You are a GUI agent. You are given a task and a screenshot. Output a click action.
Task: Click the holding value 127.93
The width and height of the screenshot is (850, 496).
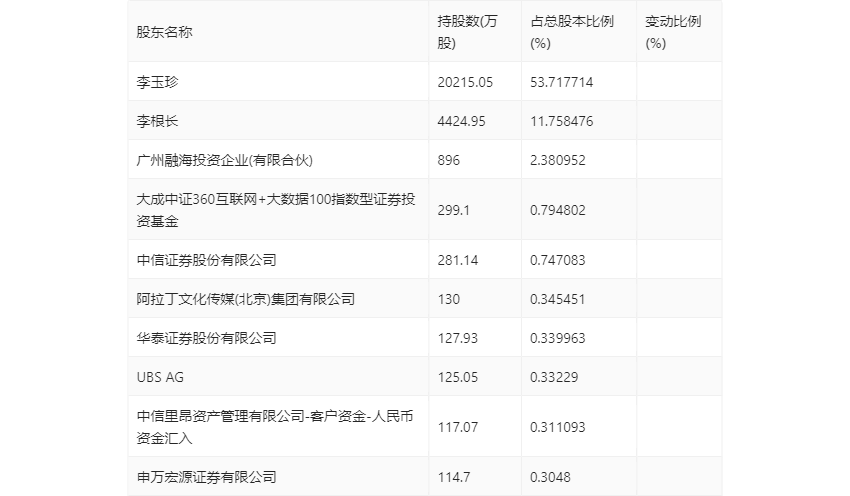(458, 338)
